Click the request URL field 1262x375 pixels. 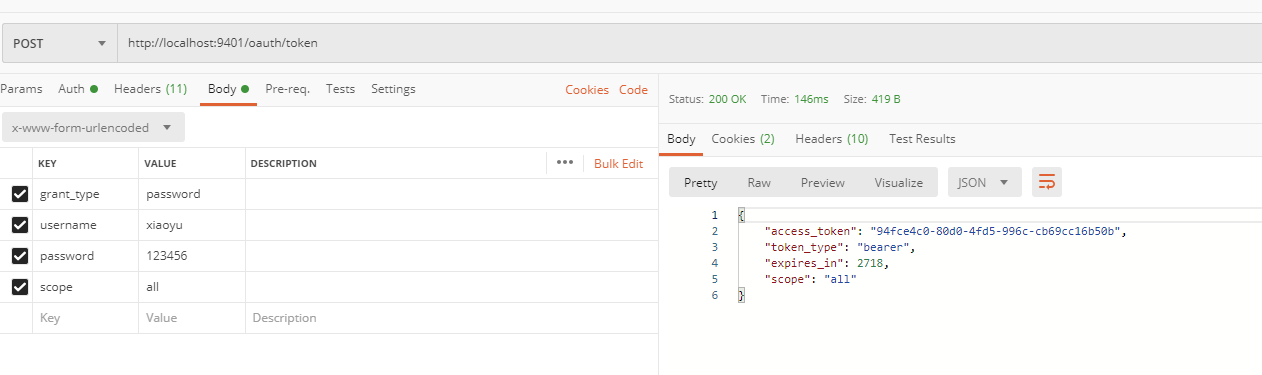[x=689, y=43]
